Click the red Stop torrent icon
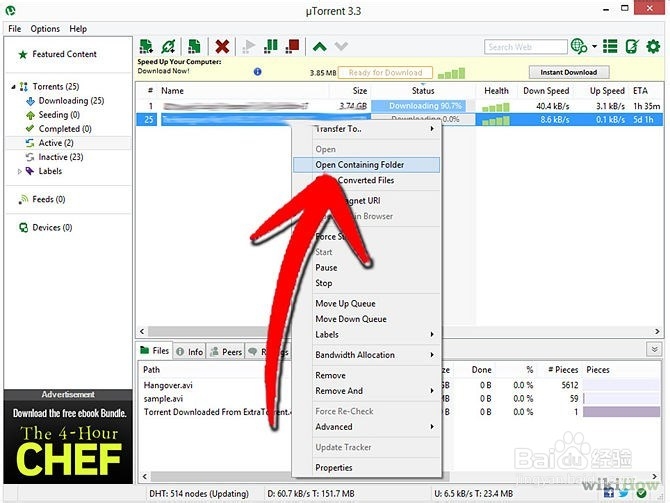The width and height of the screenshot is (670, 503). (x=293, y=46)
